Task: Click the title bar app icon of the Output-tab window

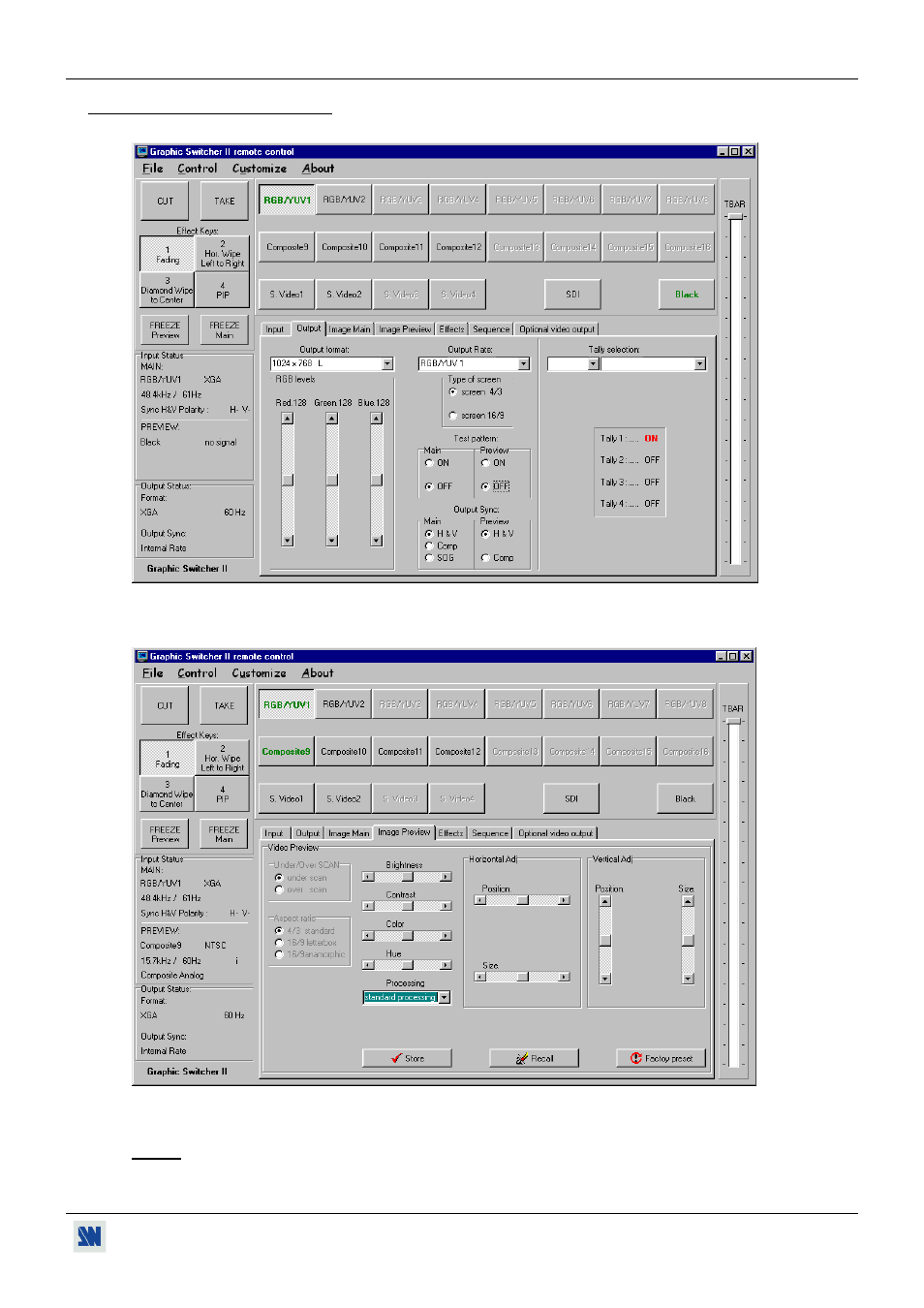Action: (x=142, y=151)
